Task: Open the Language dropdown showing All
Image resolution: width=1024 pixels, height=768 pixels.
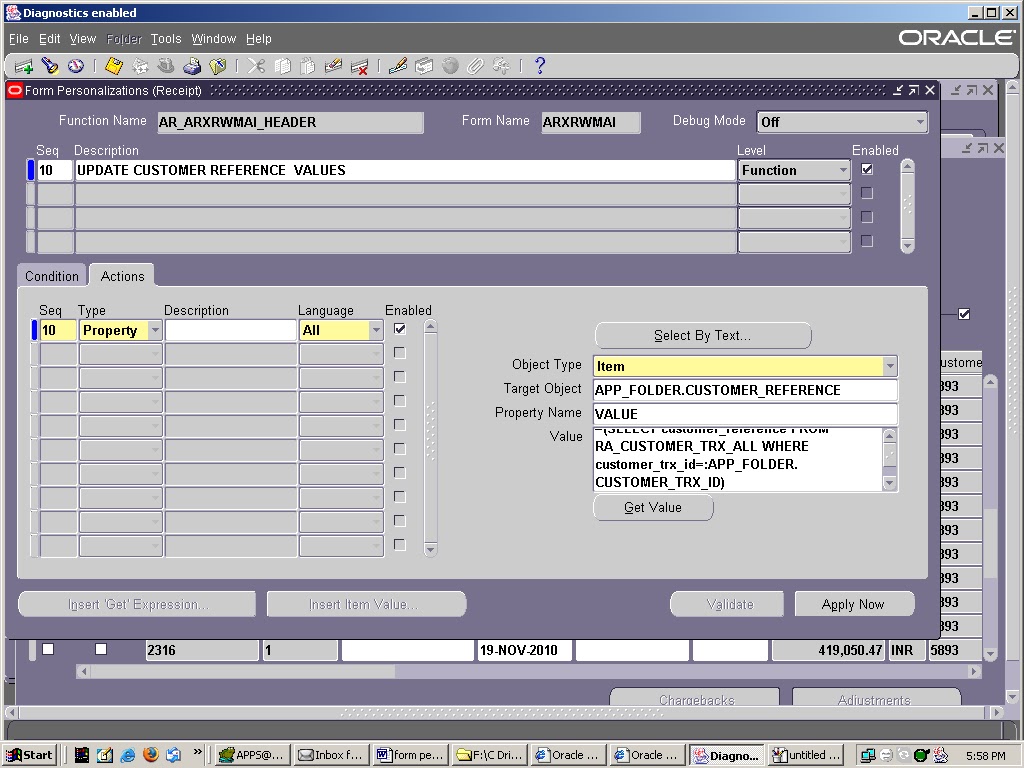Action: (x=376, y=330)
